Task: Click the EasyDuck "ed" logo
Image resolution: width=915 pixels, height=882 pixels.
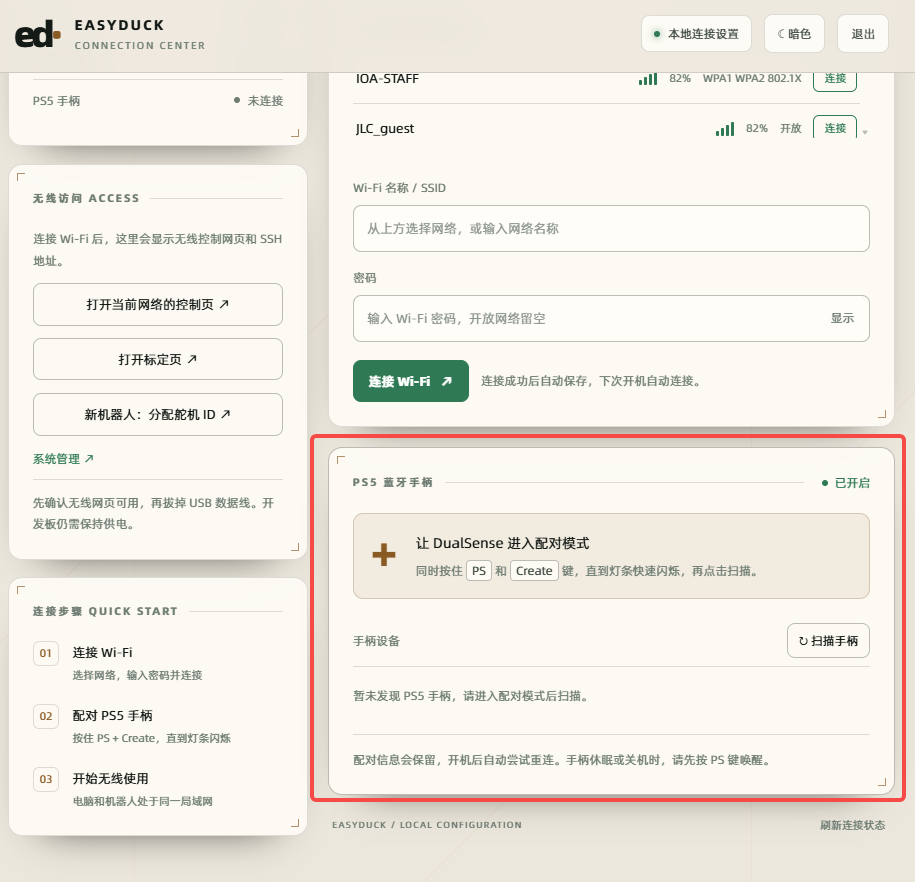Action: click(38, 35)
